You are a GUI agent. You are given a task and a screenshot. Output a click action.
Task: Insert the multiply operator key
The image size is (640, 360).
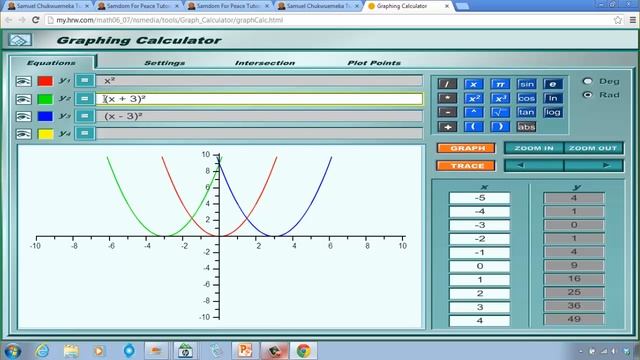(447, 98)
